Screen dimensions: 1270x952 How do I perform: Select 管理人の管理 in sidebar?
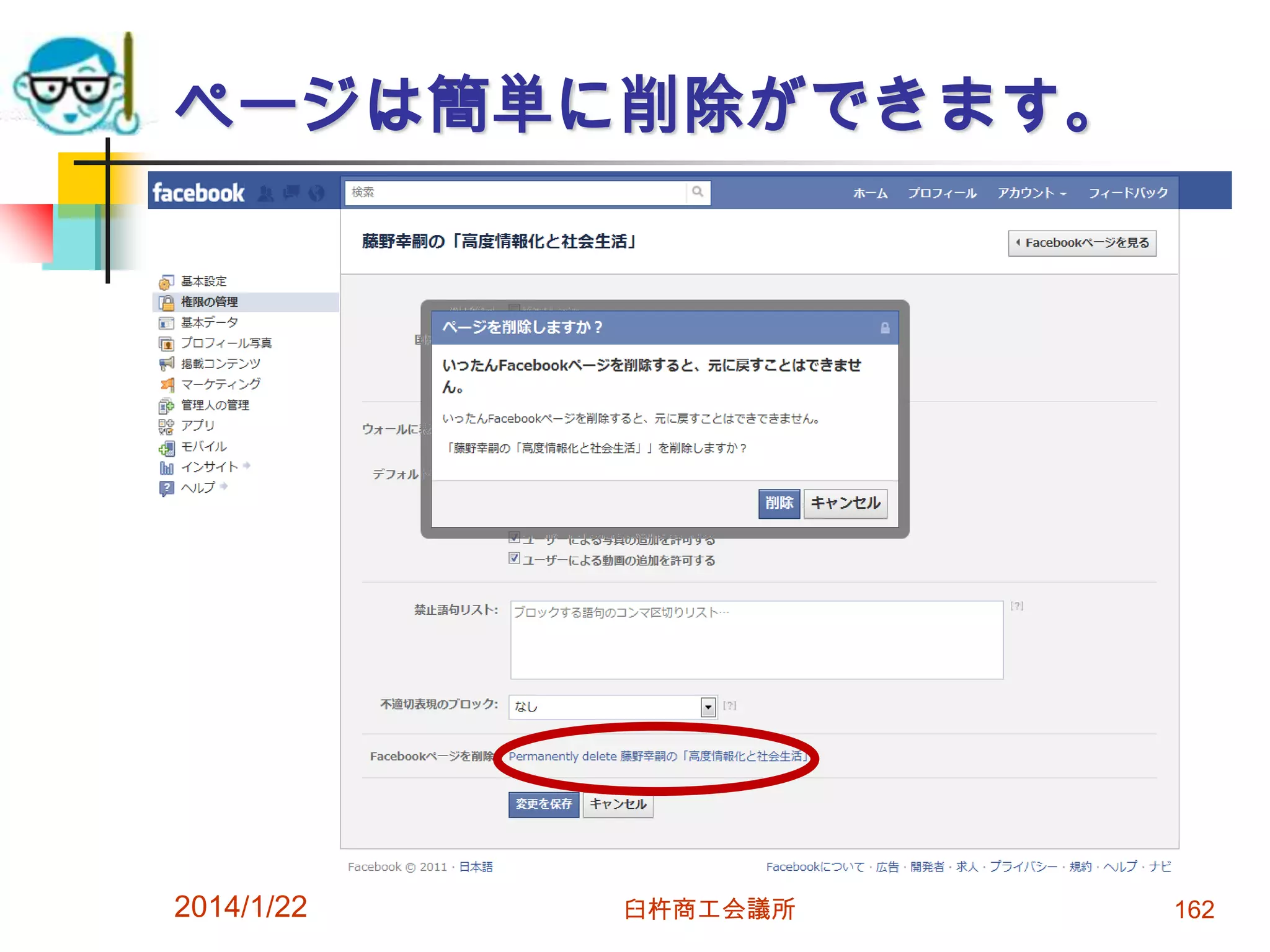215,405
